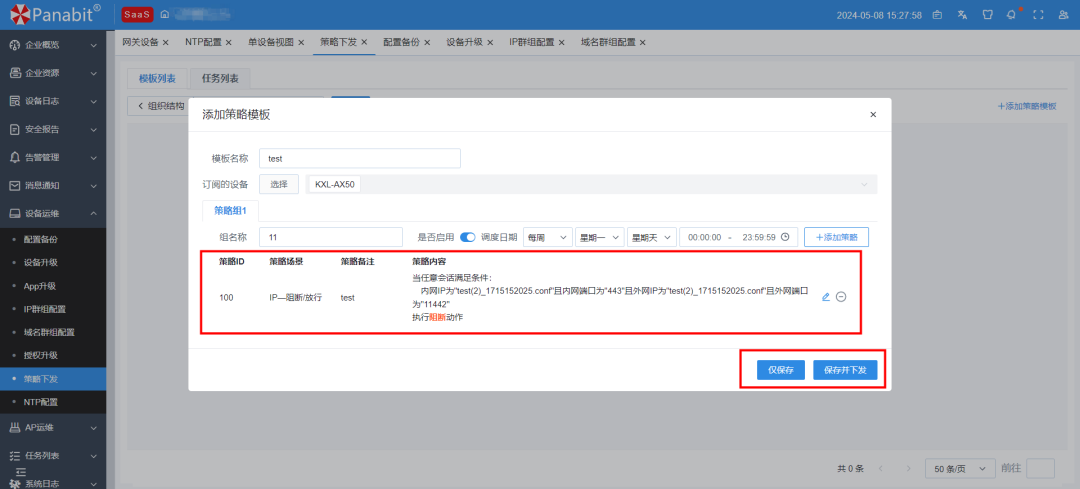
Task: Close the 单设备视图 tab
Action: coord(301,42)
